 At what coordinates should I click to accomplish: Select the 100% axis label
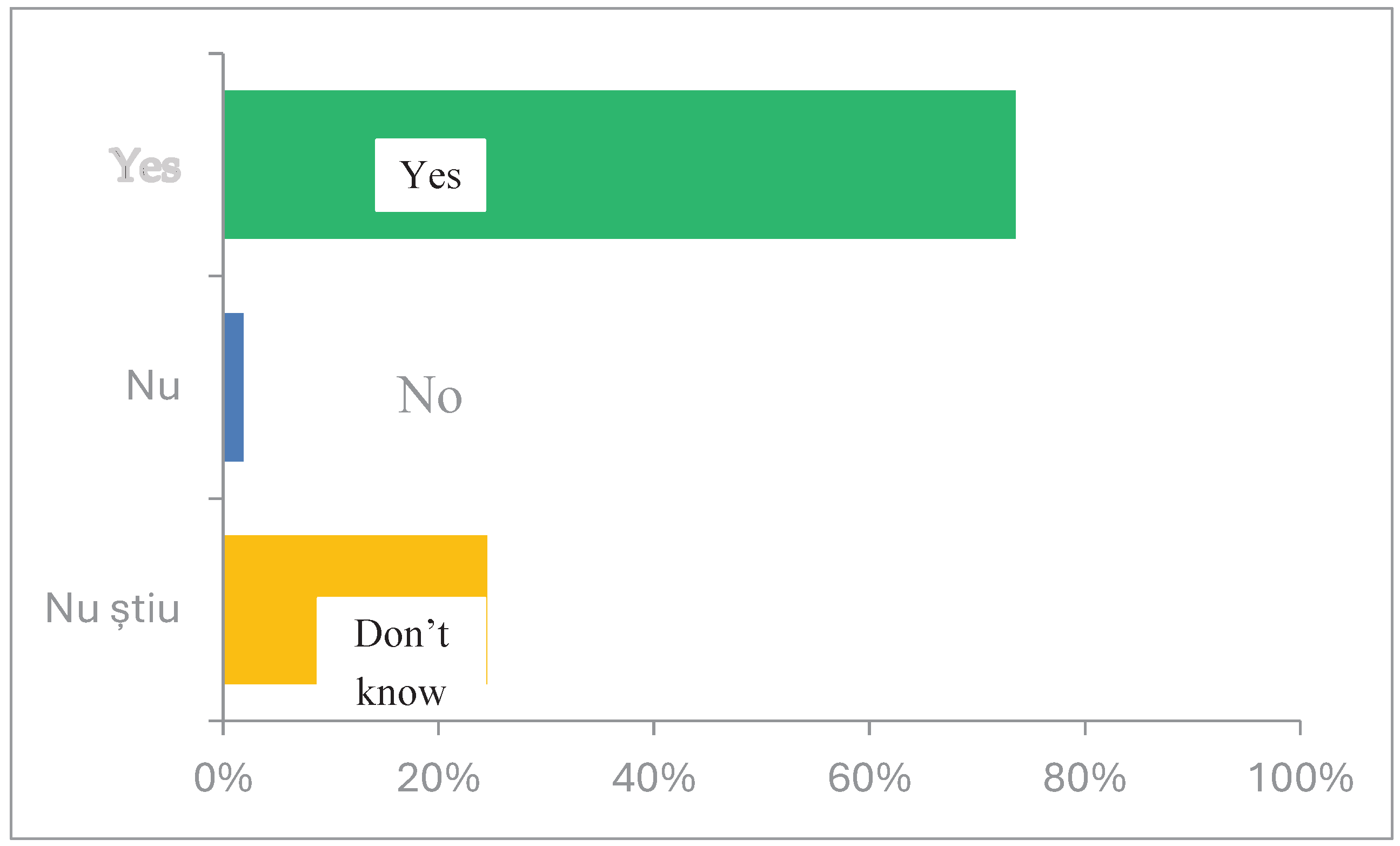[x=1300, y=778]
